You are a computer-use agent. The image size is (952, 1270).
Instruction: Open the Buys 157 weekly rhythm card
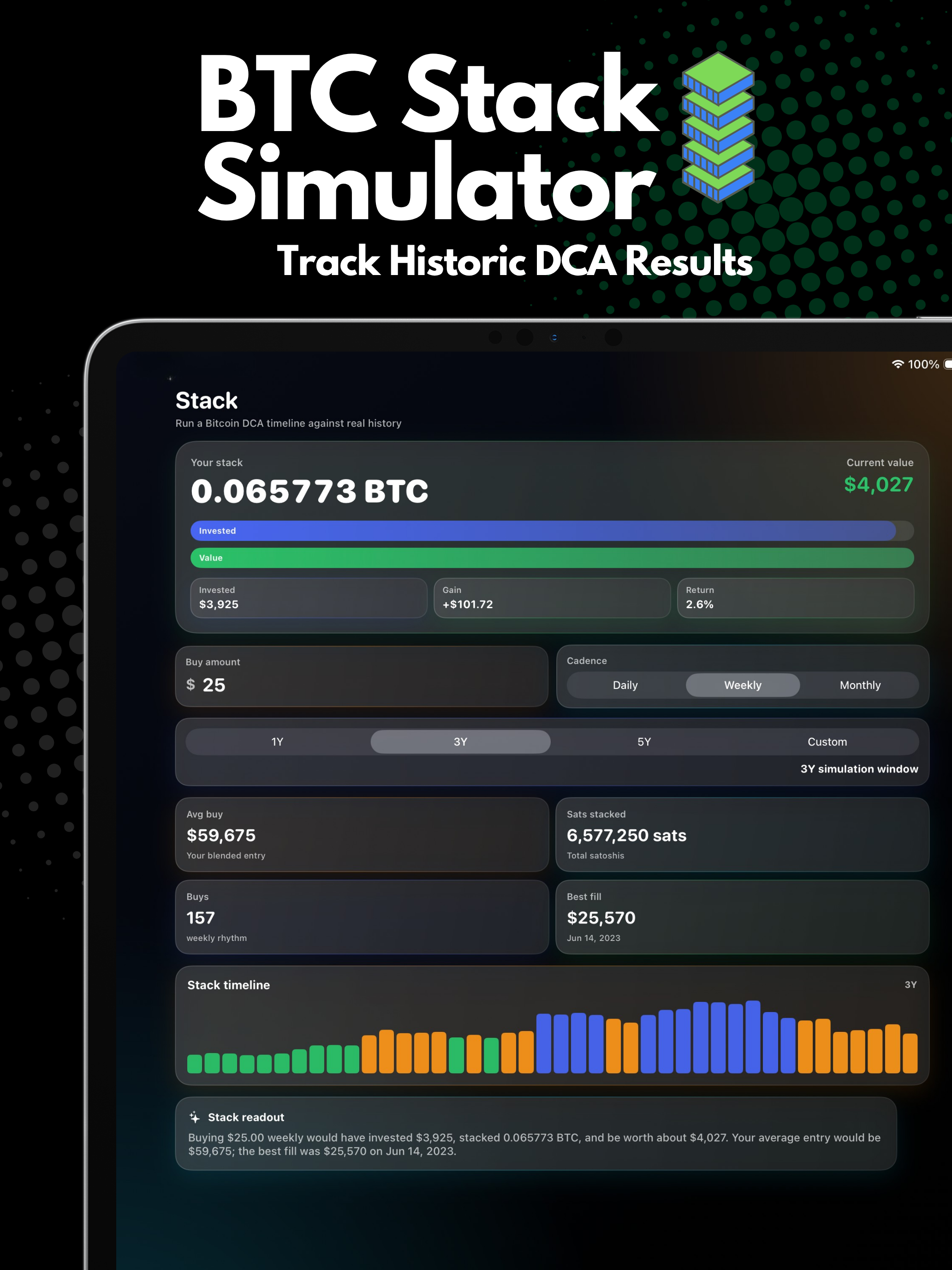coord(362,917)
